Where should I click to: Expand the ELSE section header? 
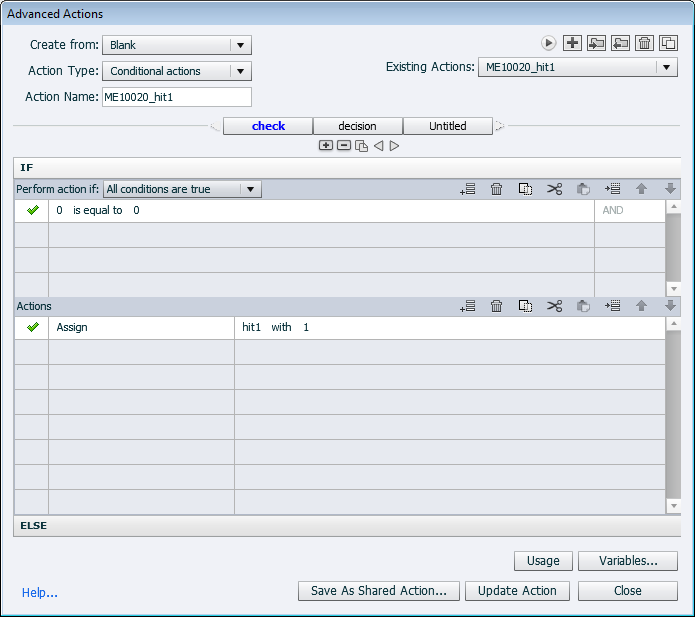[347, 526]
